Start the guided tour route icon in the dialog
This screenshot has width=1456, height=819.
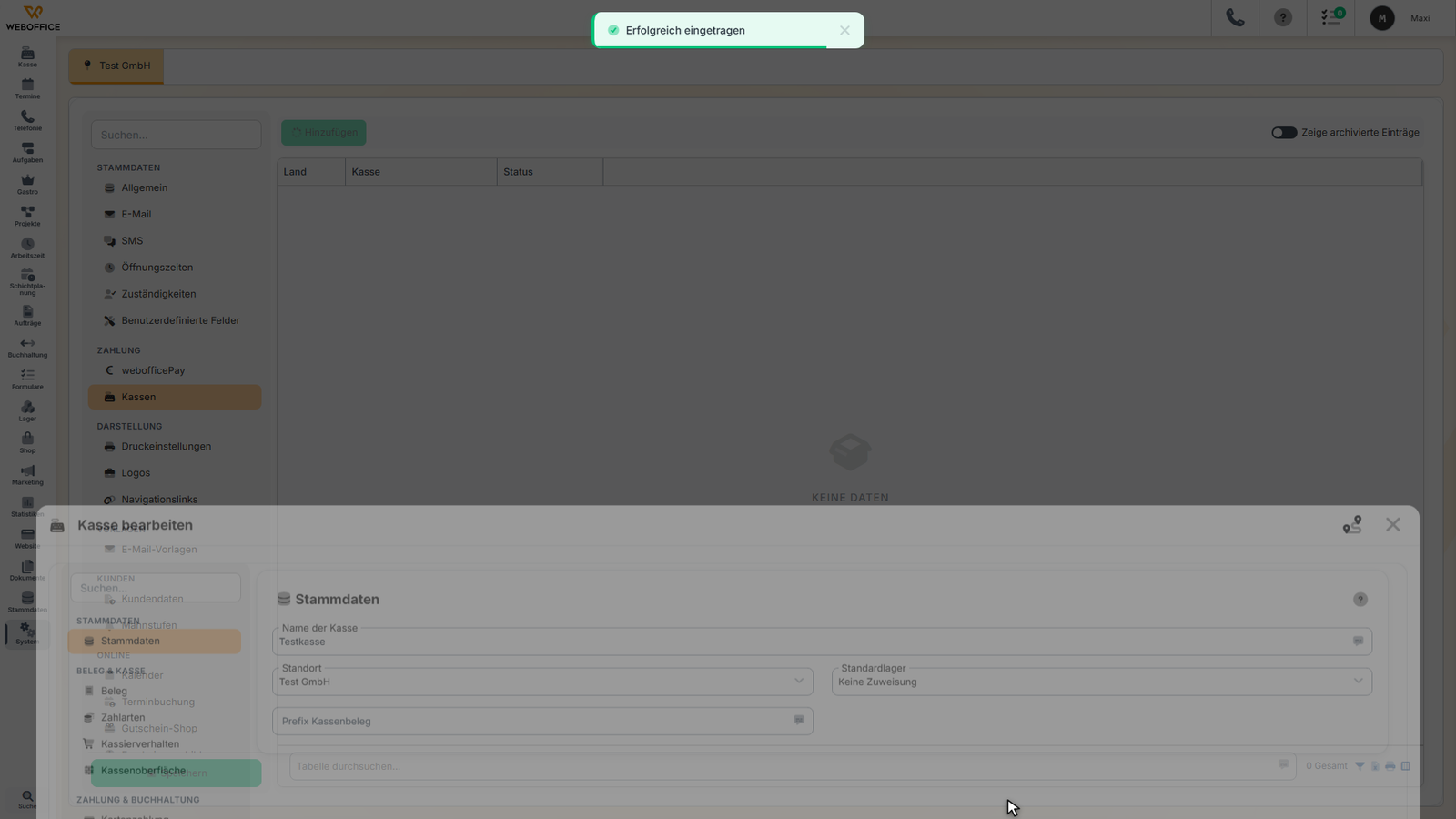(1352, 525)
